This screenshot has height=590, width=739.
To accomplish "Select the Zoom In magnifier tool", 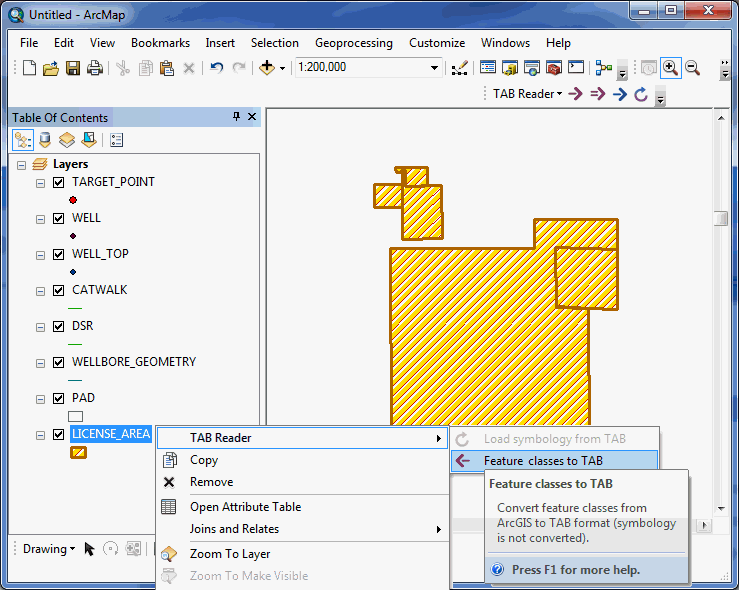I will (671, 68).
